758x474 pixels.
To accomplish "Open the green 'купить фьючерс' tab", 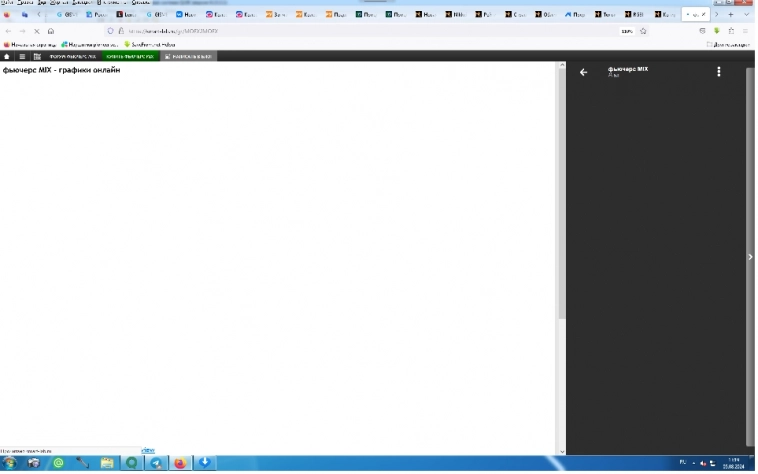I will coord(130,57).
